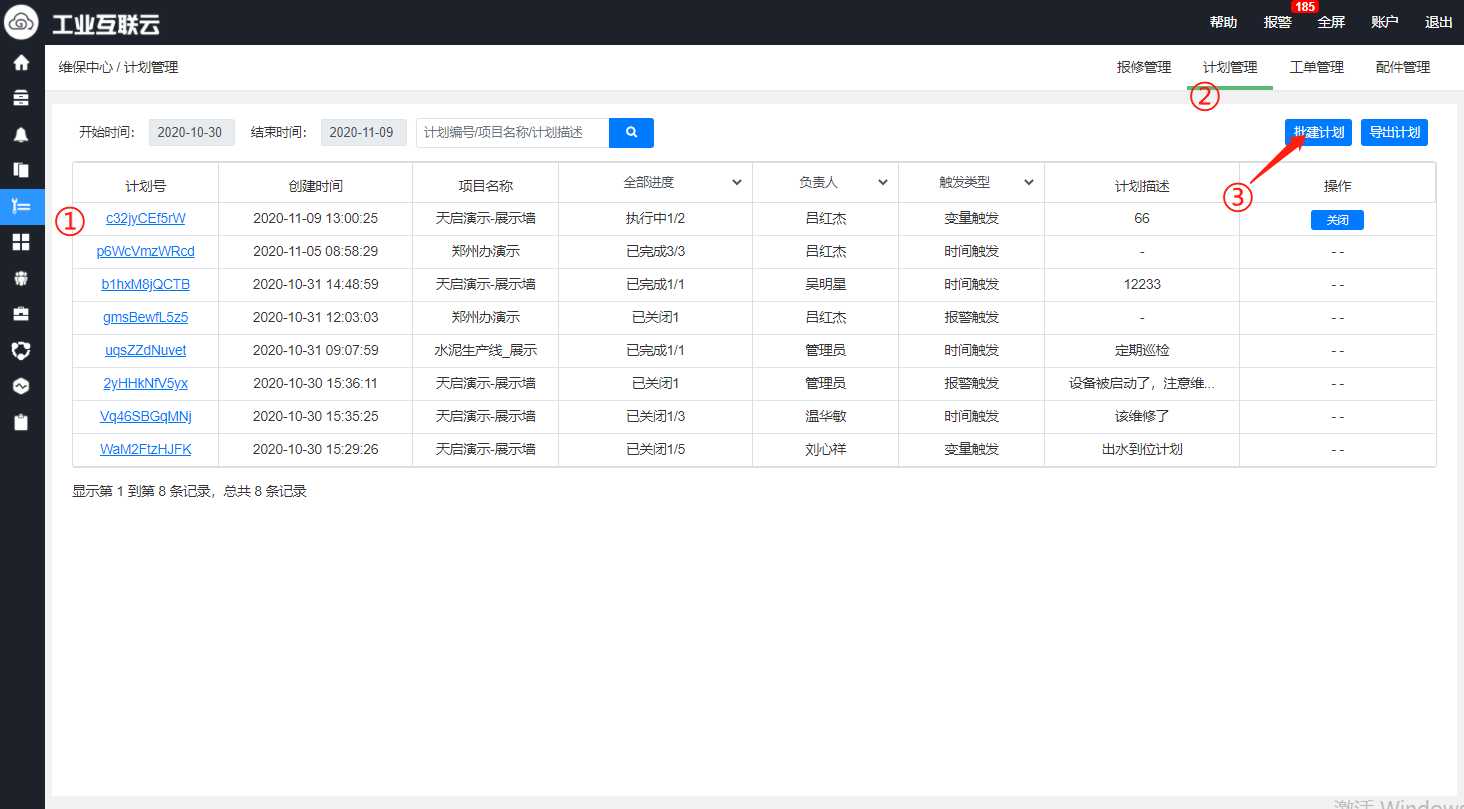The image size is (1464, 809).
Task: Open the hexagon chart sidebar icon
Action: (x=21, y=386)
